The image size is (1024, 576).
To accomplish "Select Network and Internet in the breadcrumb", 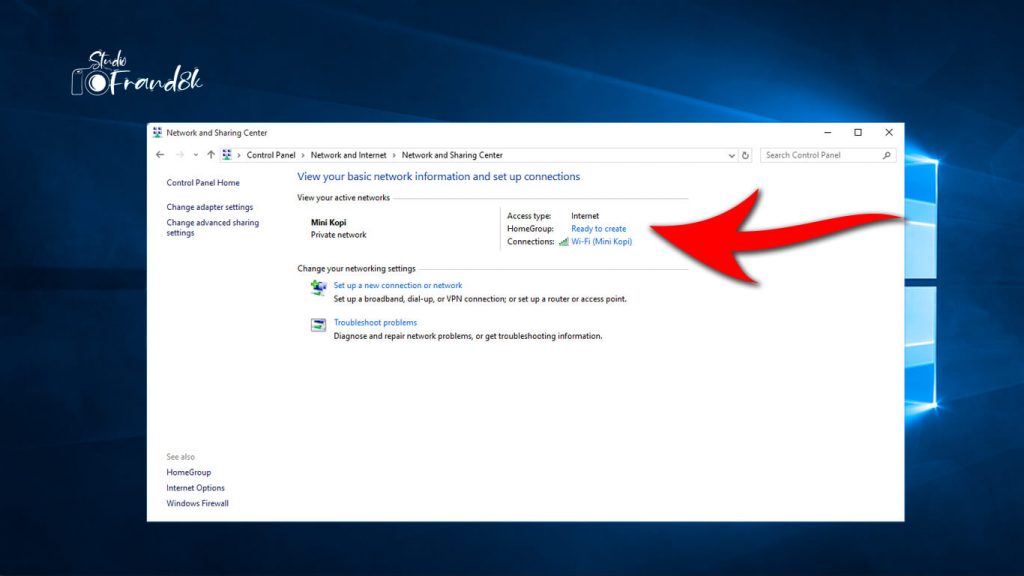I will tap(348, 155).
